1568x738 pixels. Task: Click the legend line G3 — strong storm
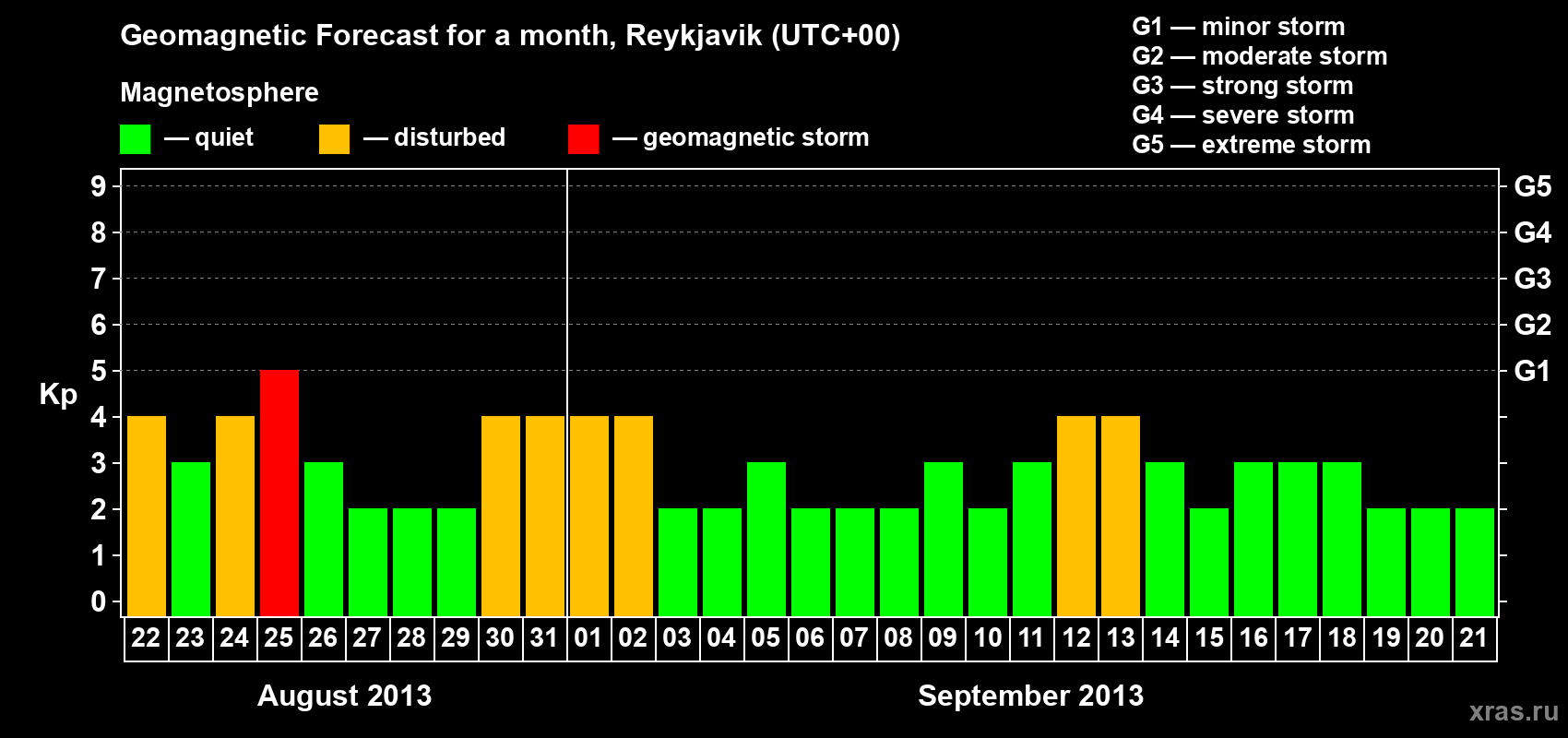(x=1243, y=86)
